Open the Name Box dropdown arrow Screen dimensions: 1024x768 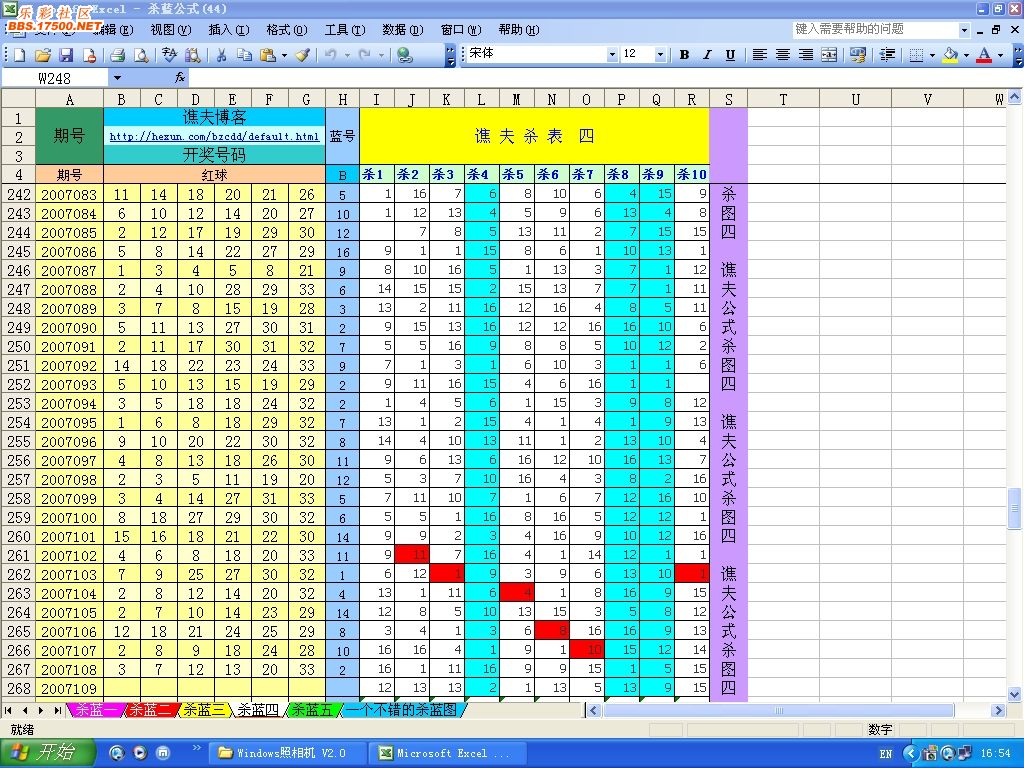(117, 78)
